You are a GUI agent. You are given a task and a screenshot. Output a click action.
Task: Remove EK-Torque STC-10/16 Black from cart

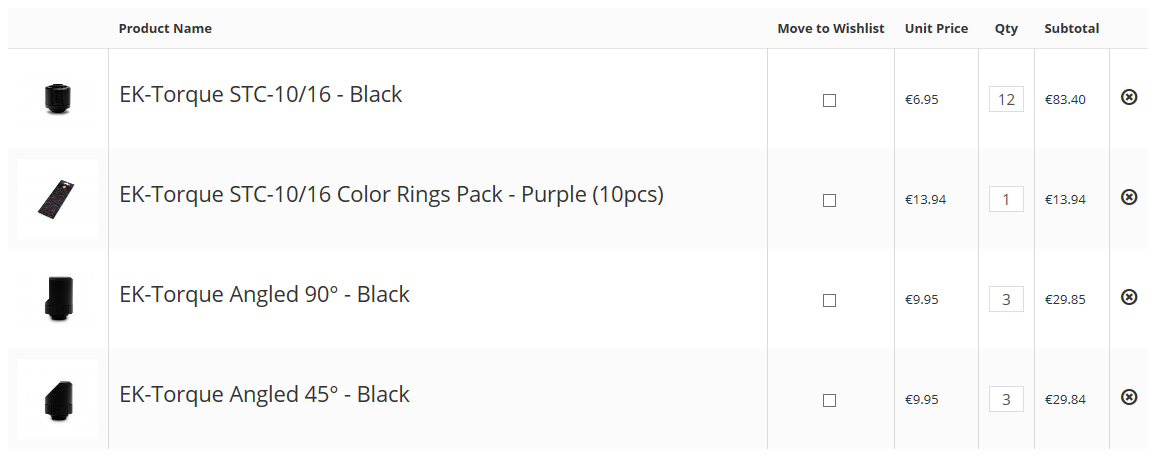tap(1129, 97)
